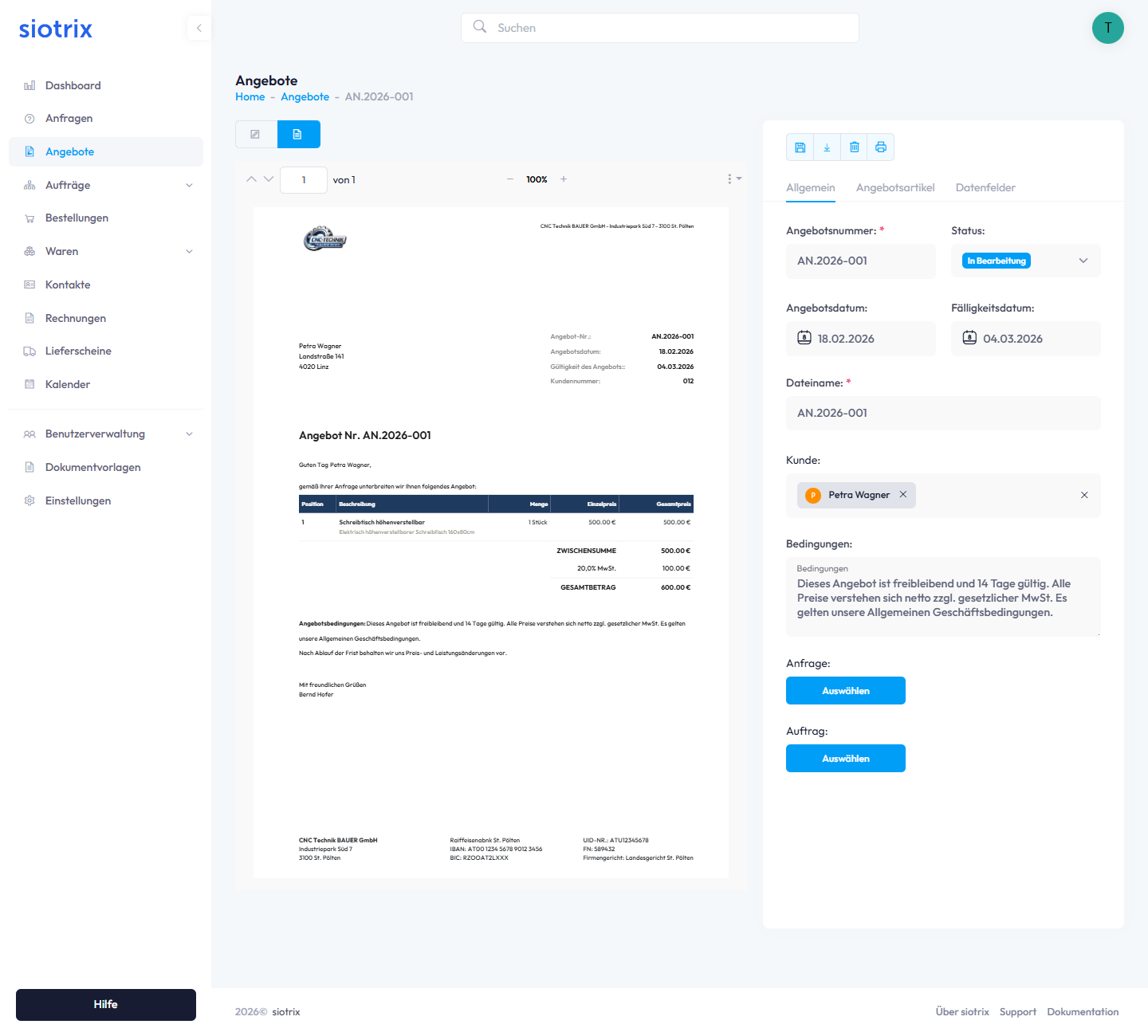Print the offer document
Image resolution: width=1148 pixels, height=1036 pixels.
pos(881,147)
